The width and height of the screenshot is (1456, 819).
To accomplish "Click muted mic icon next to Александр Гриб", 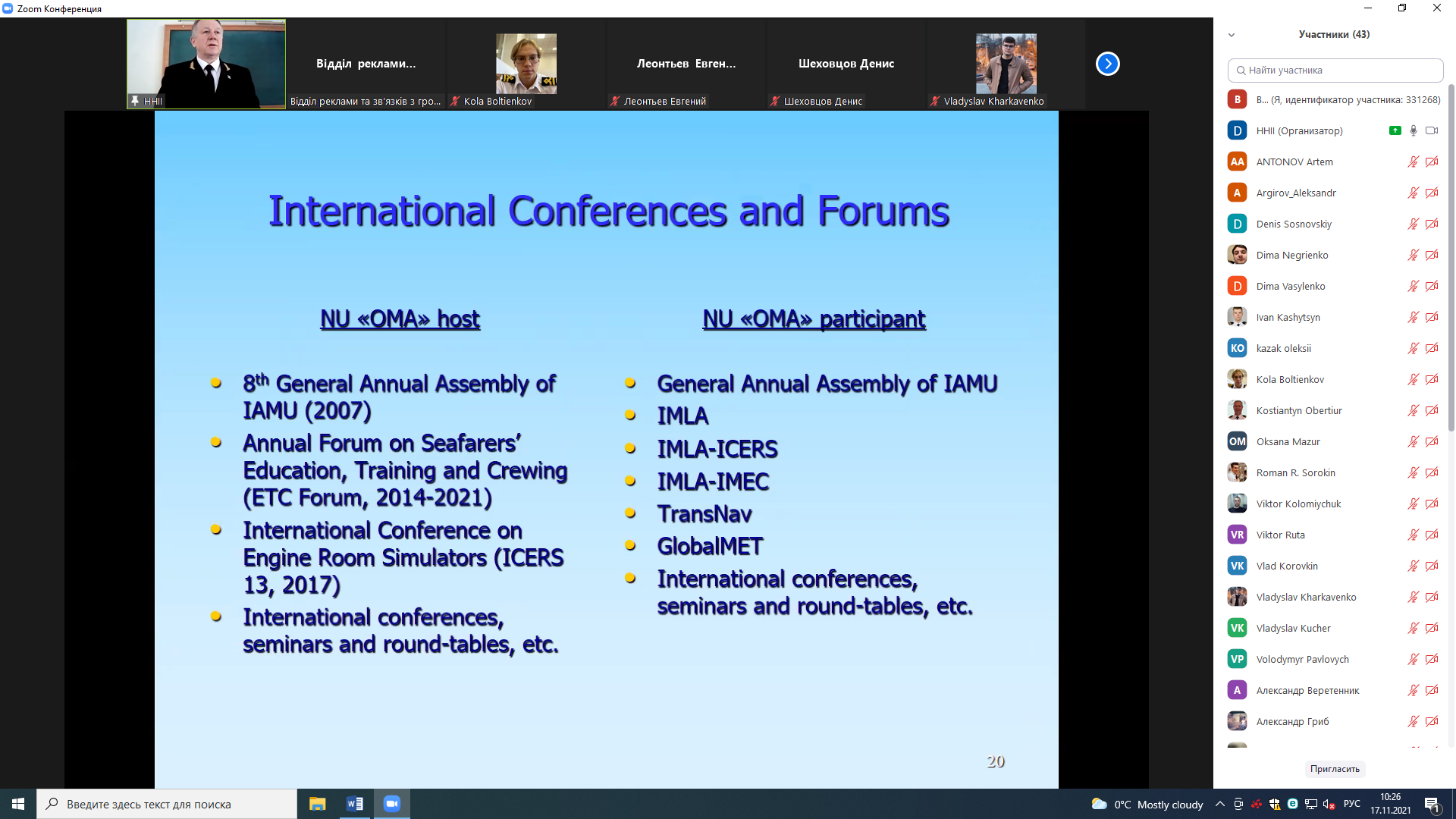I will [1414, 721].
